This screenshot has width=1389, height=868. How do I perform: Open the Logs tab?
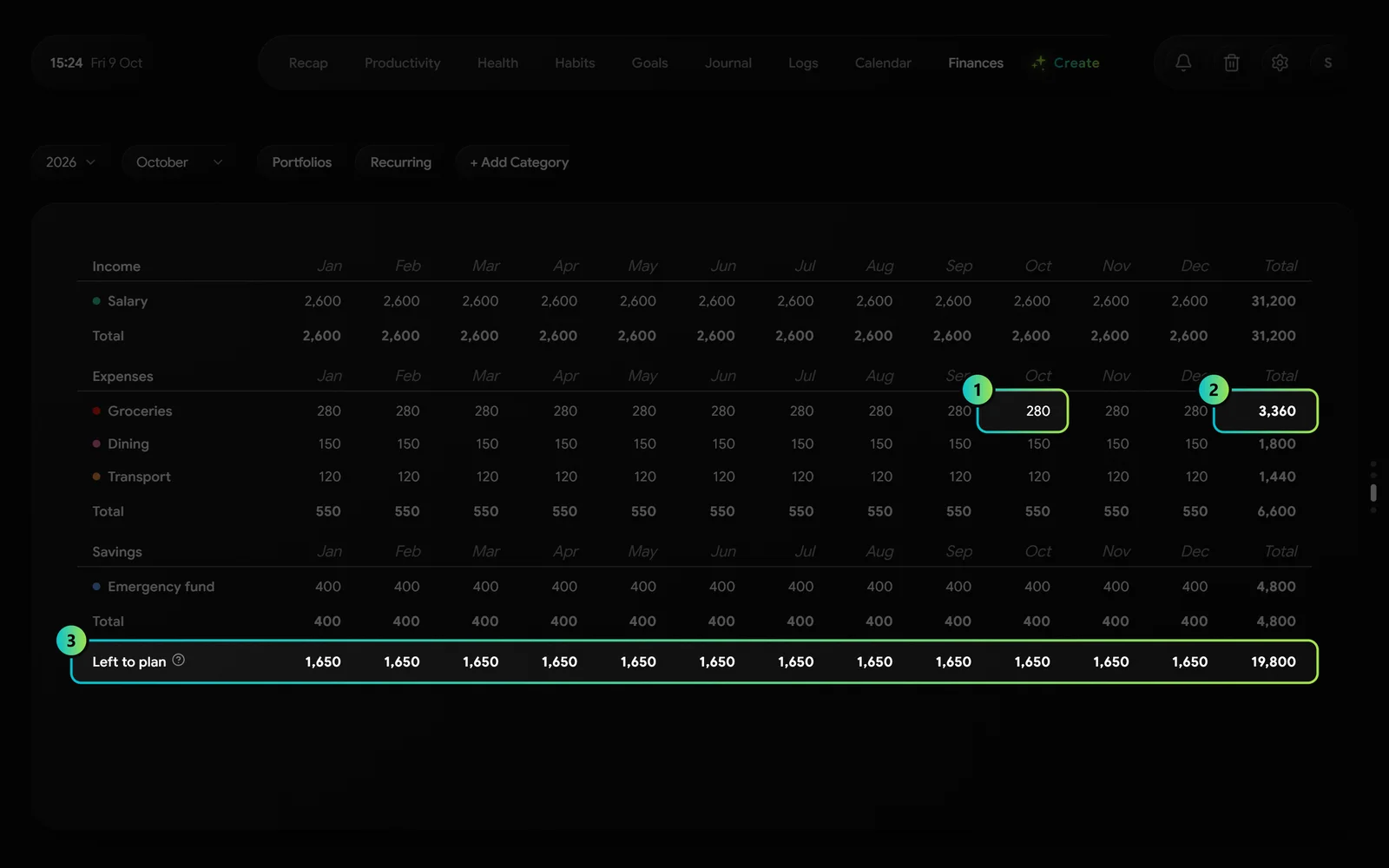[803, 62]
